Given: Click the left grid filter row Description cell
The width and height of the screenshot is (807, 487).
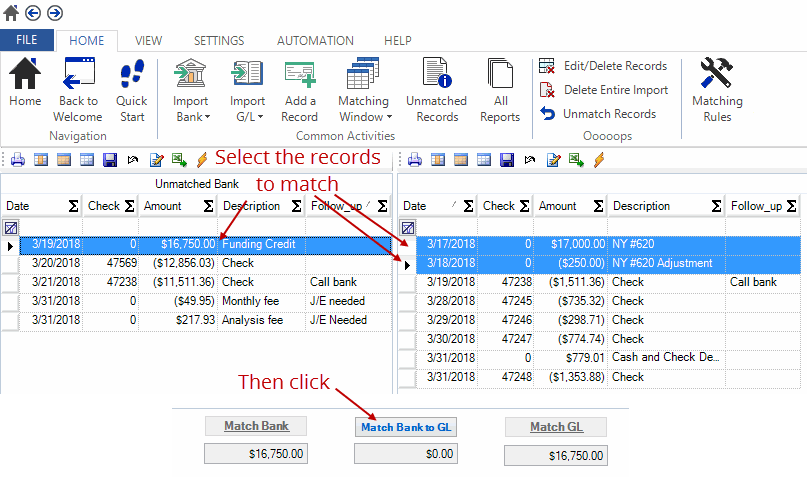Looking at the screenshot, I should [261, 227].
